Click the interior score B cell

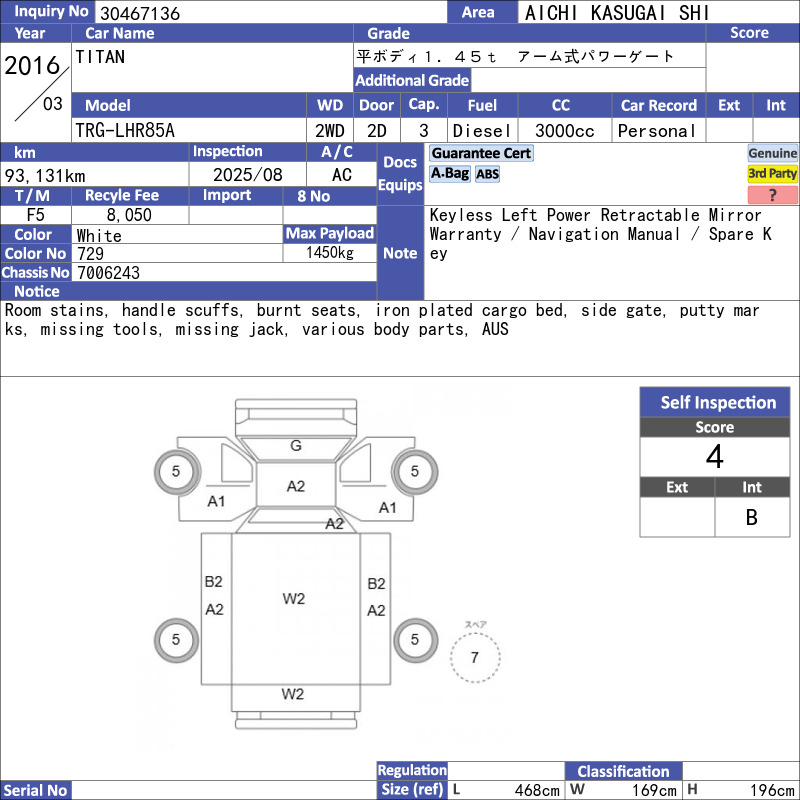coord(752,517)
